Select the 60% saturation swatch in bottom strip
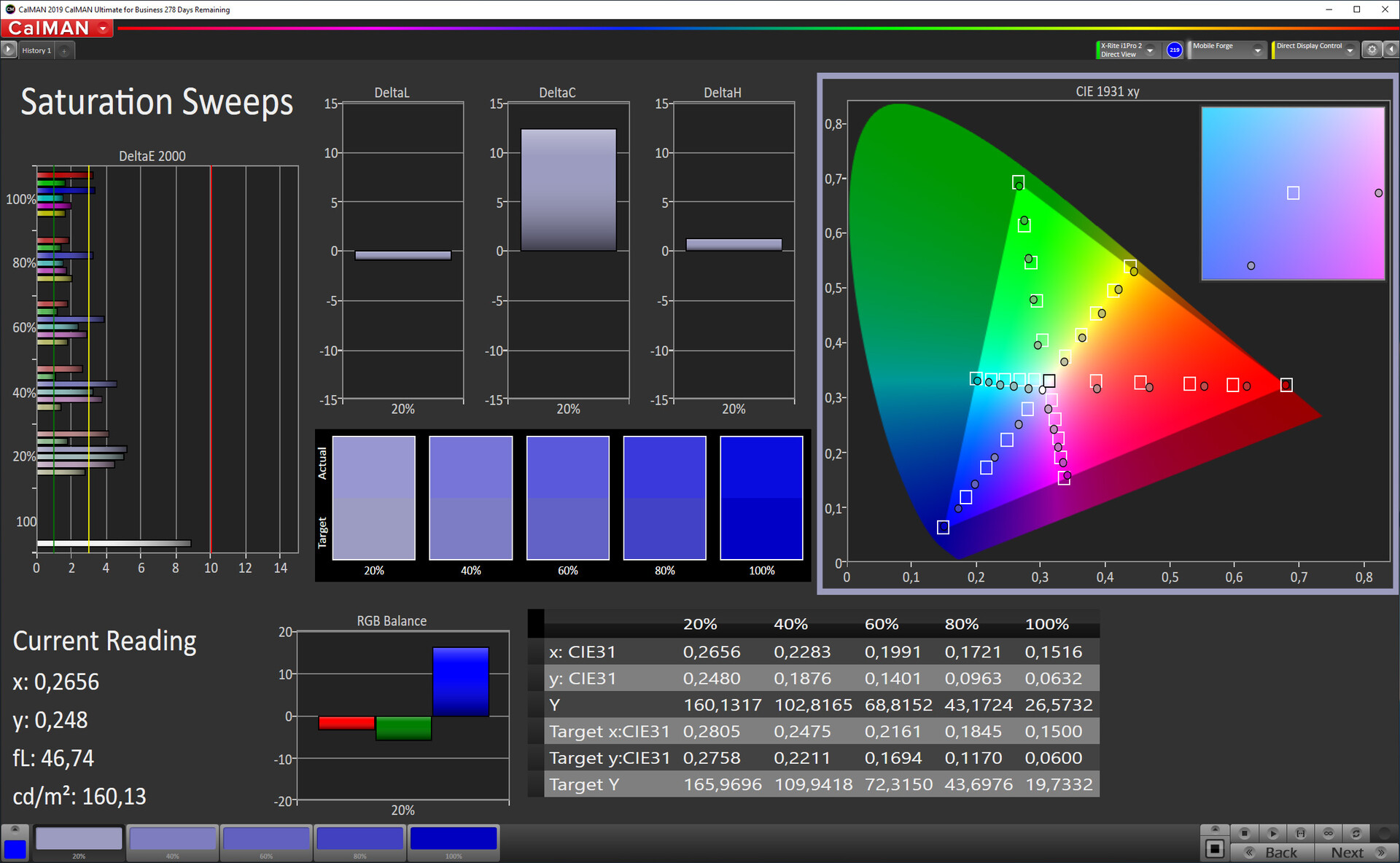The height and width of the screenshot is (863, 1400). [x=266, y=840]
